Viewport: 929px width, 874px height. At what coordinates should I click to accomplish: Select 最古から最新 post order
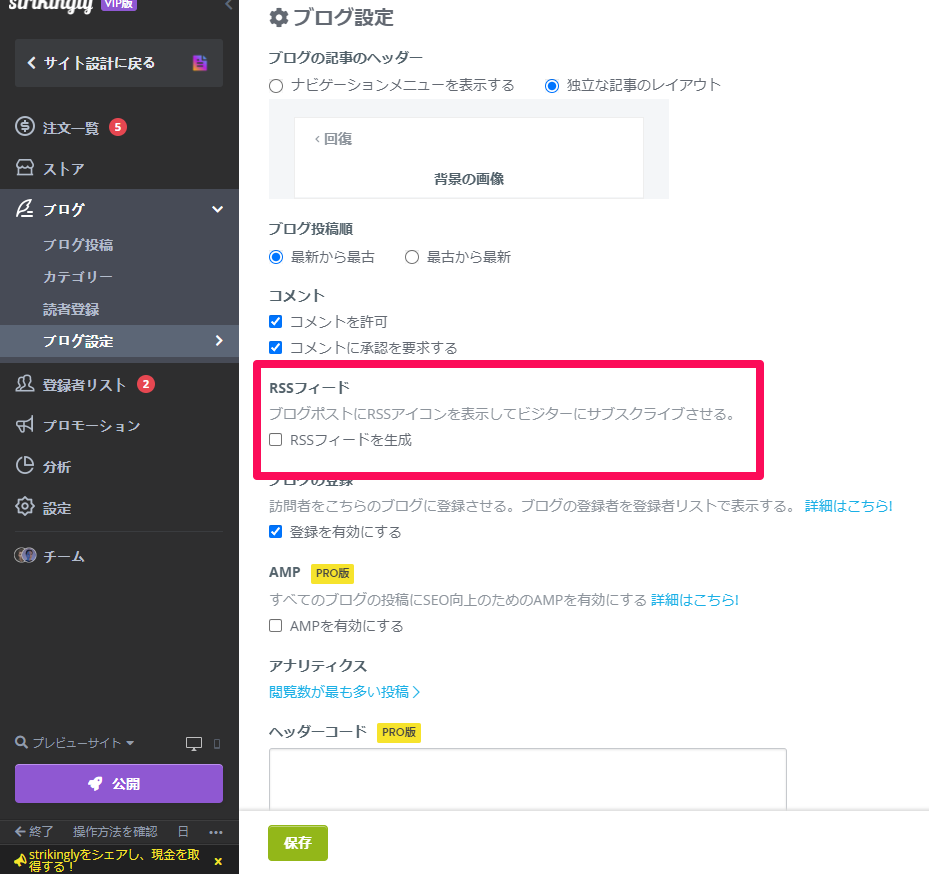coord(412,257)
